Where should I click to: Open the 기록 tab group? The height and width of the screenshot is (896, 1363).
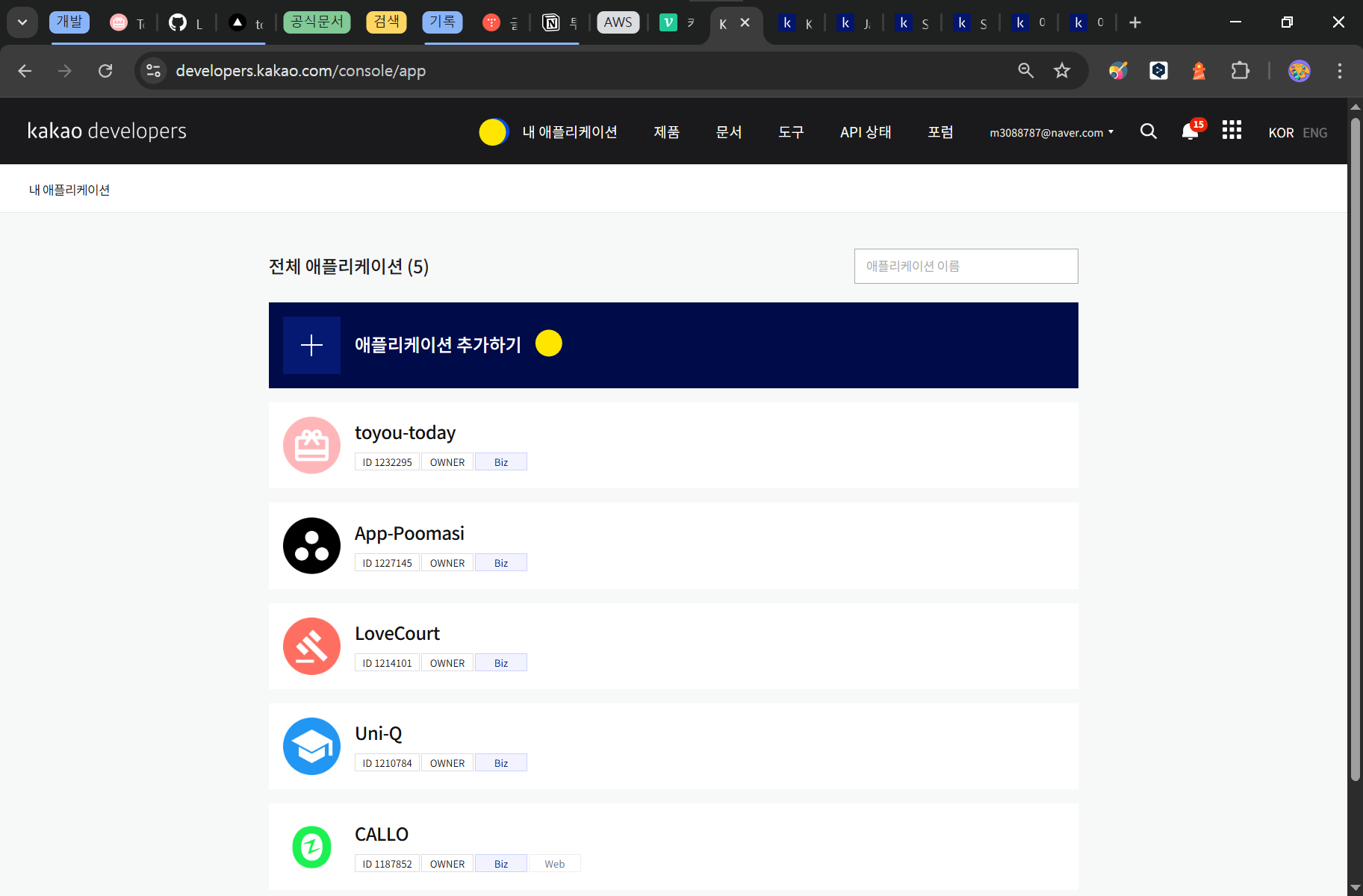point(442,22)
